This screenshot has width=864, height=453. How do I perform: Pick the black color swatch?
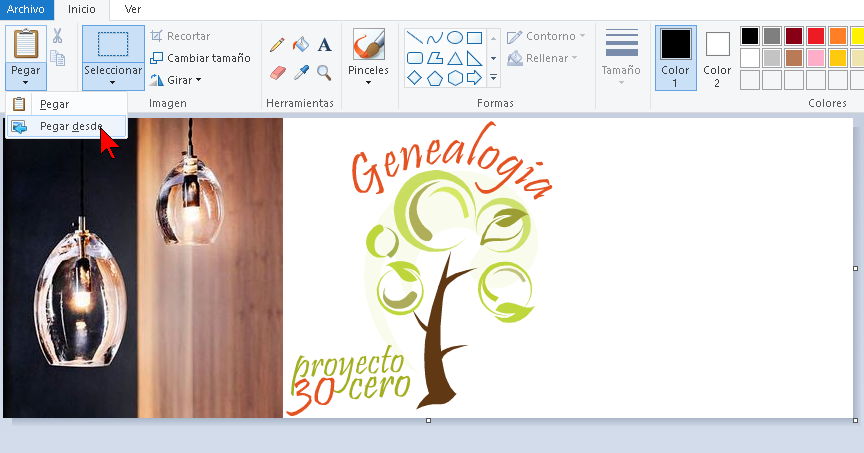pos(750,36)
